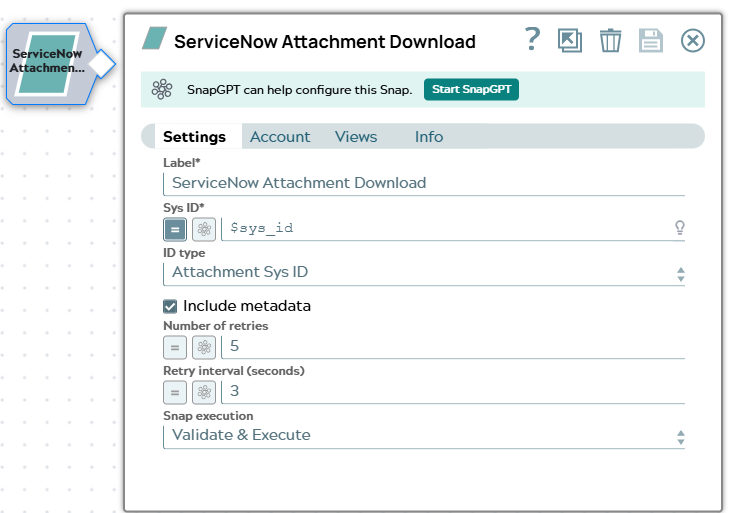
Task: Click SnapGPT icon next to Sys ID
Action: 204,230
